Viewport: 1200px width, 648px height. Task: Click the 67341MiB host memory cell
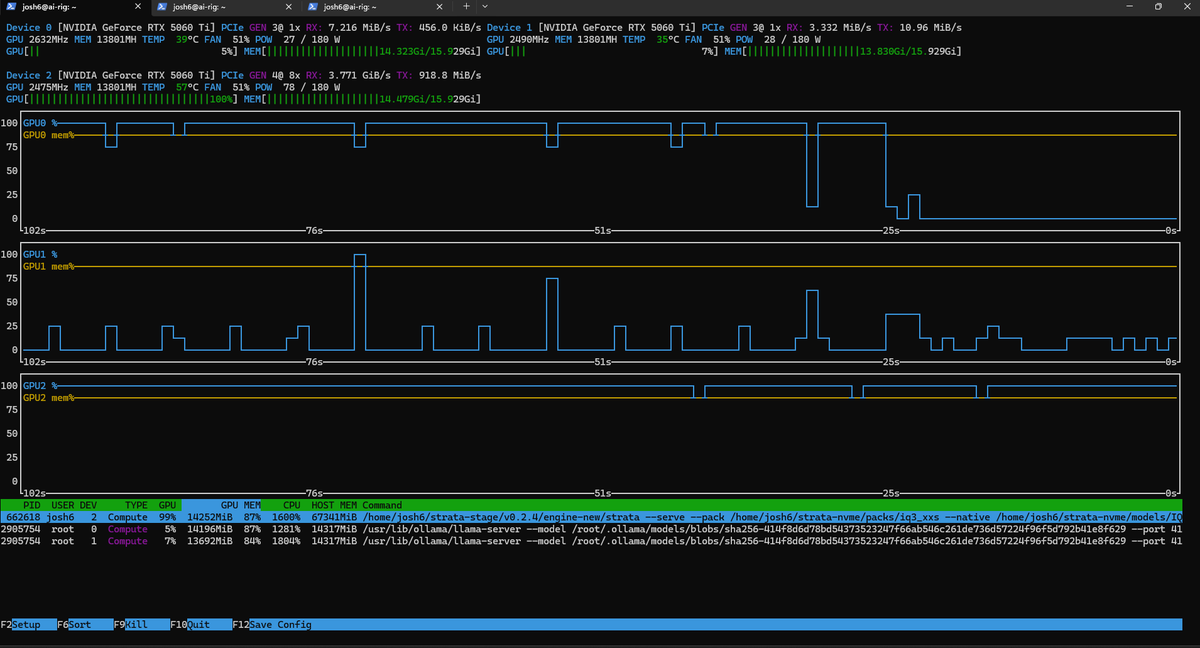(x=335, y=517)
